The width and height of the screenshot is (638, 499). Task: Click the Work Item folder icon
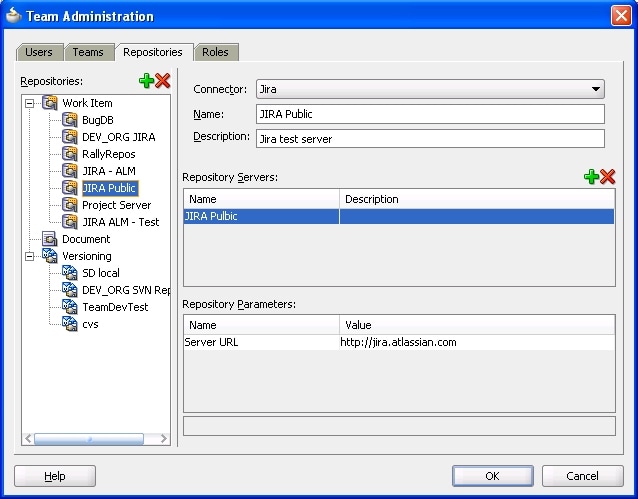click(x=50, y=103)
